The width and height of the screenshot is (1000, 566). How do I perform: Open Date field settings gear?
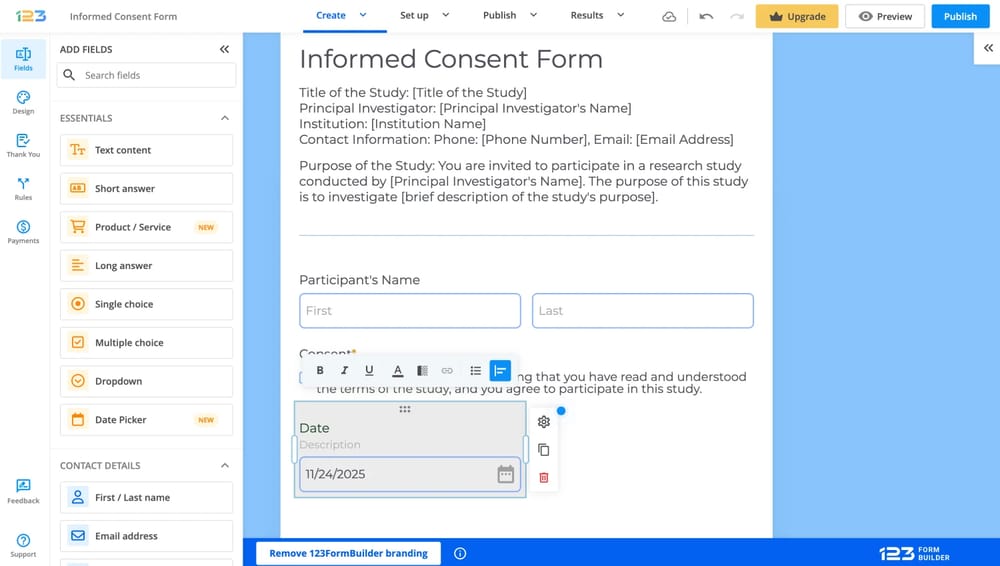[x=544, y=422]
